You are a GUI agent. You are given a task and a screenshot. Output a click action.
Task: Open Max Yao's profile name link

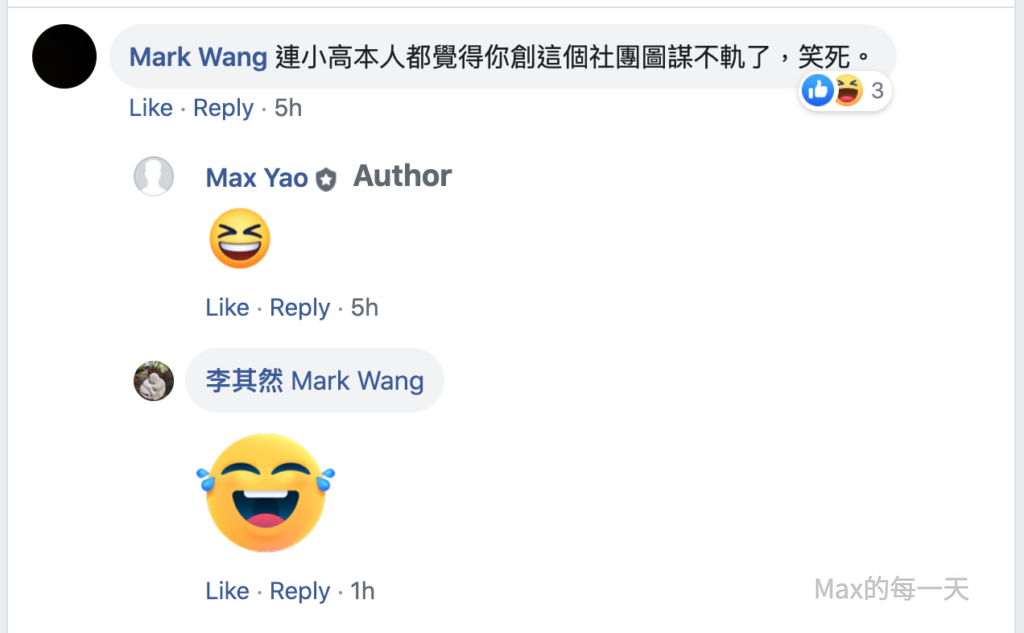[x=257, y=178]
